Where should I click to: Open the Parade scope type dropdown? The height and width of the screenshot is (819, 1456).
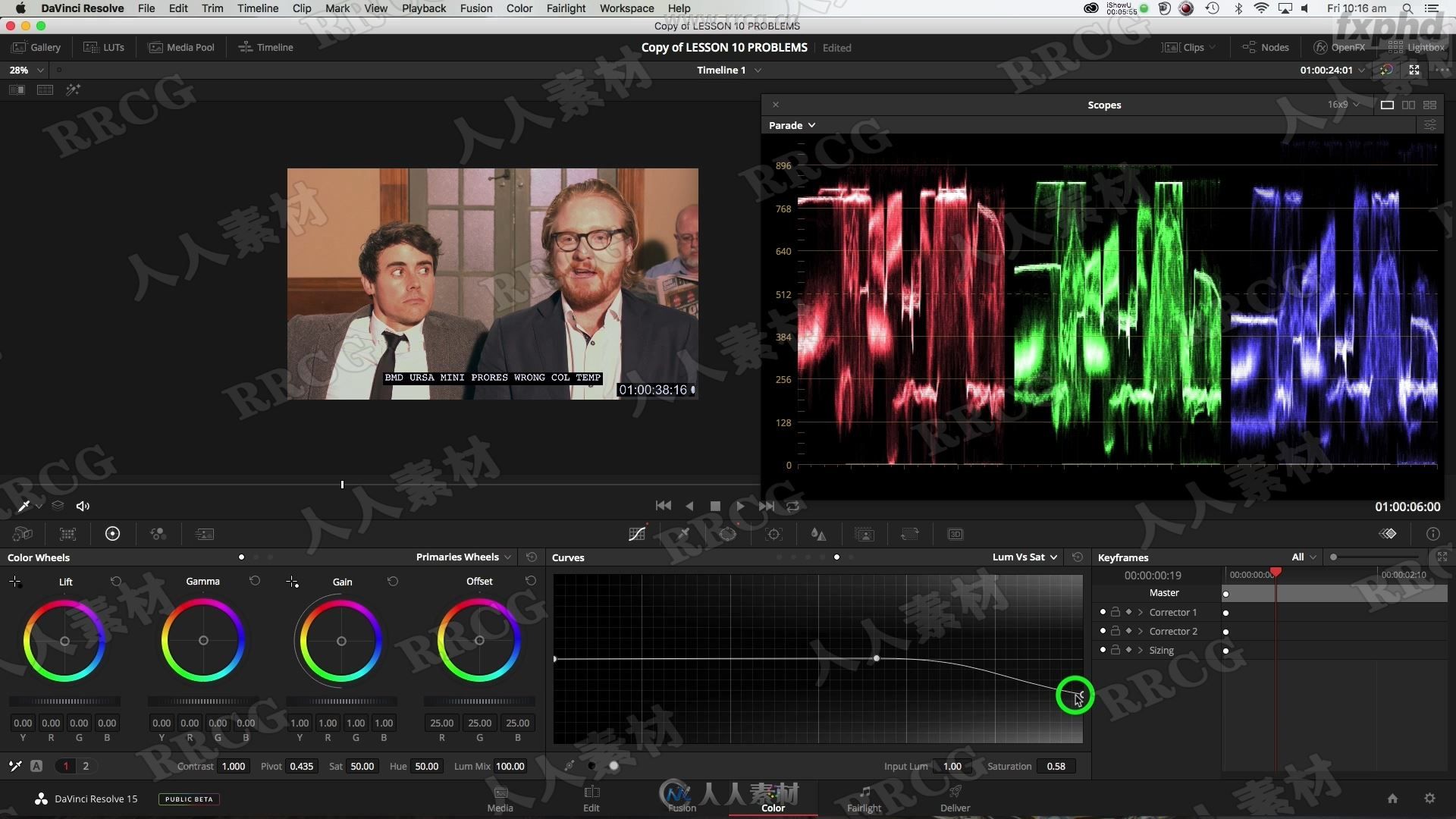click(792, 125)
